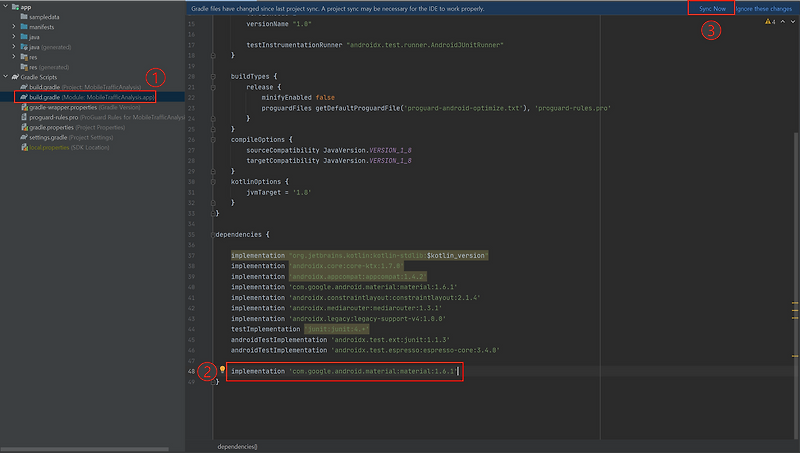The image size is (800, 453).
Task: Click the mediarouter:1.3.1 dependency line
Action: pos(336,308)
